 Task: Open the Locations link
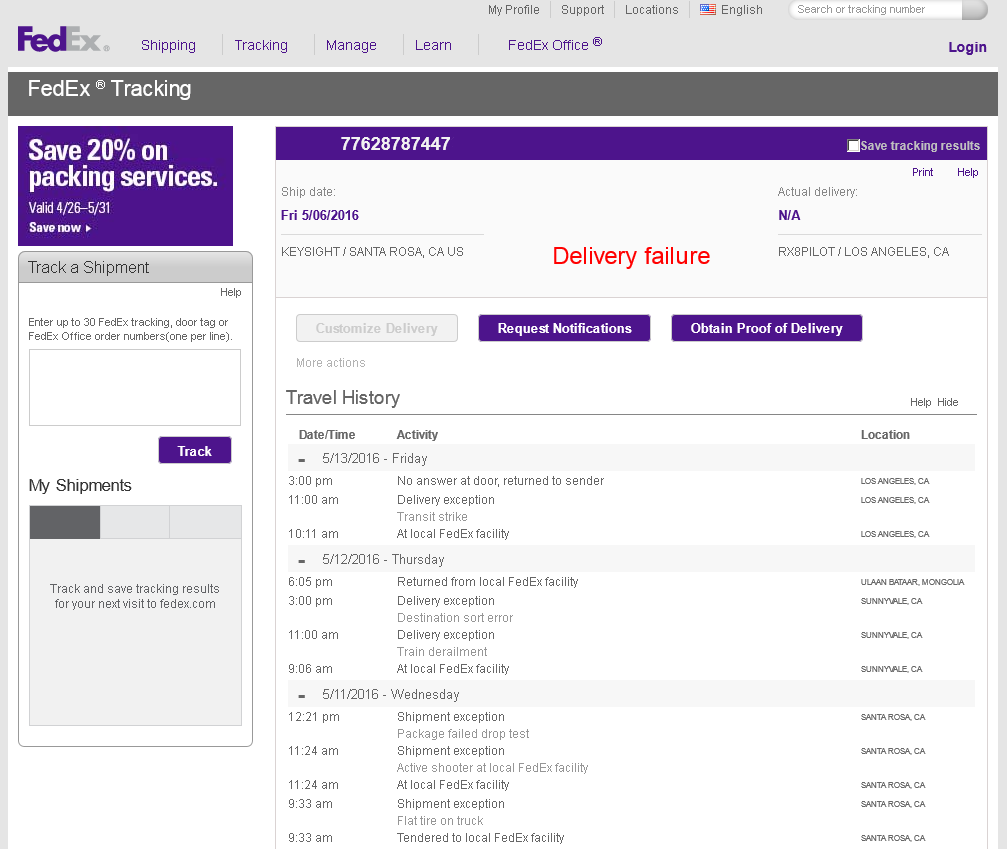point(651,10)
